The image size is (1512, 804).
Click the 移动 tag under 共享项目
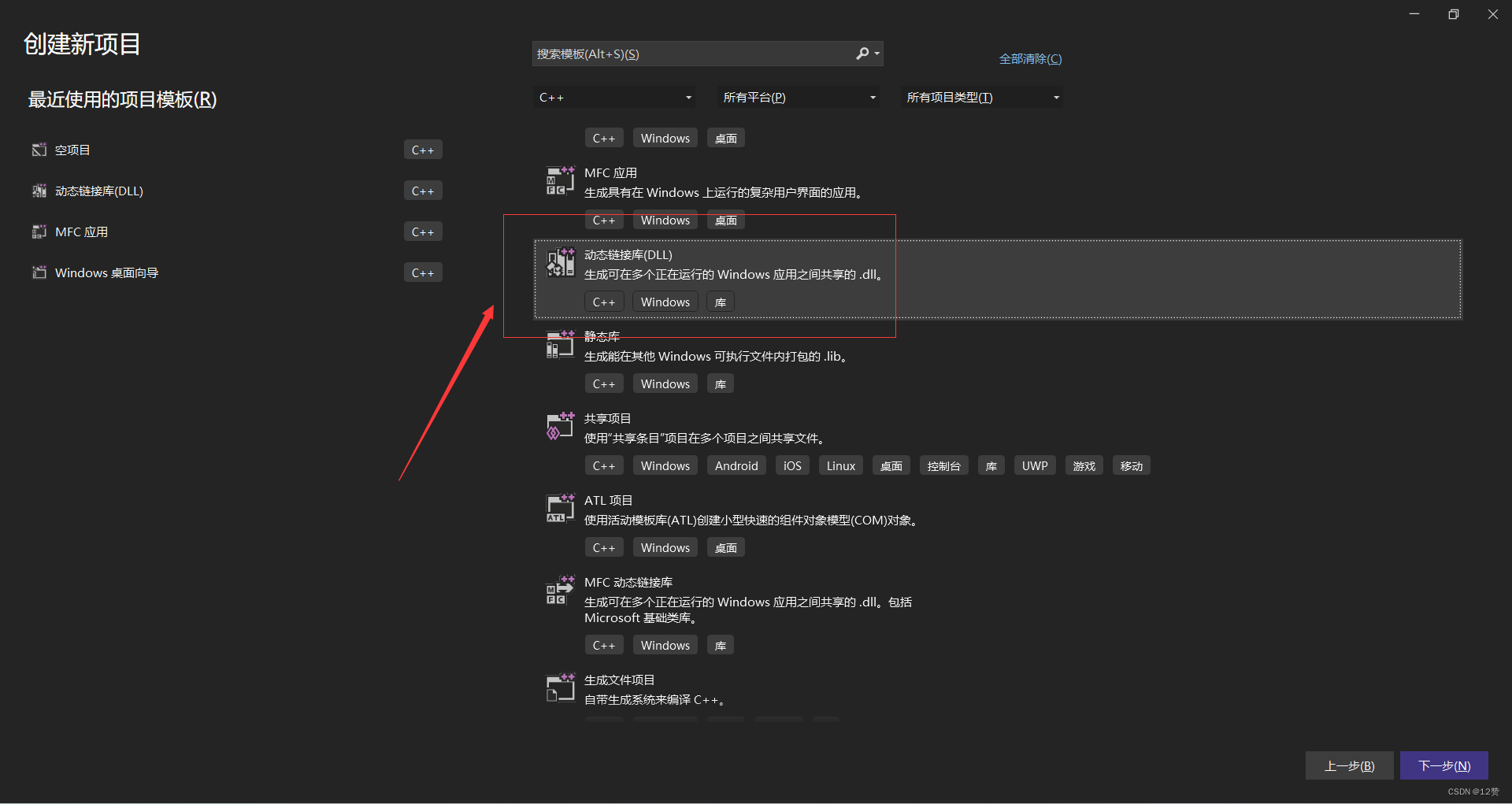[1132, 466]
